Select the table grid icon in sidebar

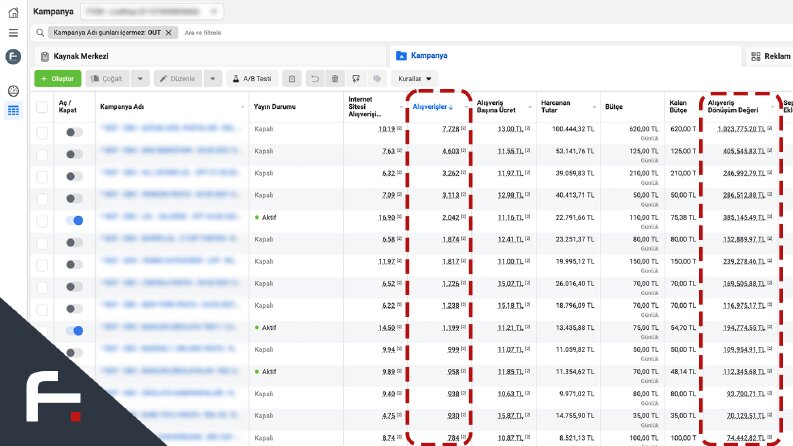14,110
